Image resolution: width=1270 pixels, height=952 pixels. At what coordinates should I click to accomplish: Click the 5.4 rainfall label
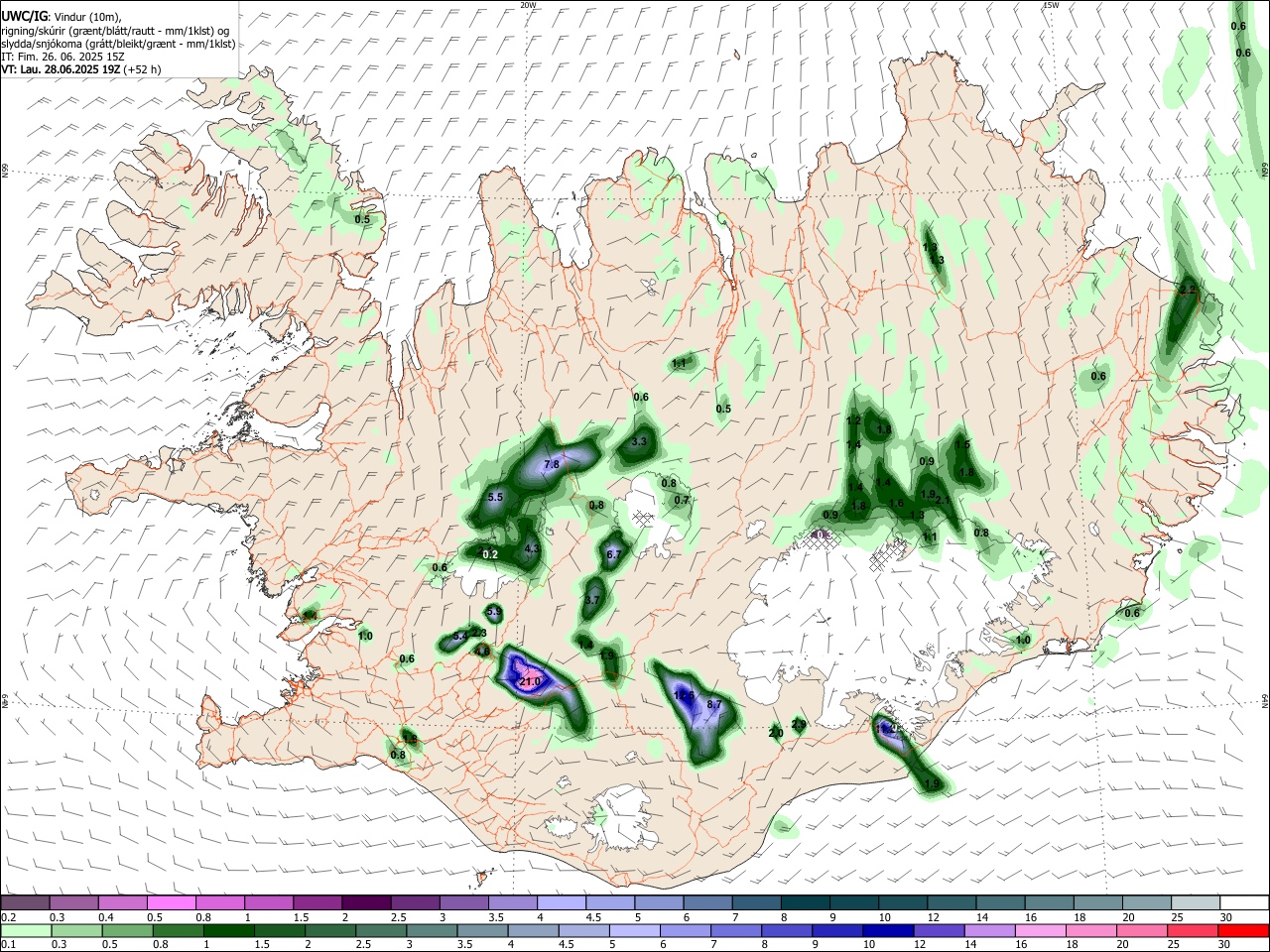pos(459,637)
